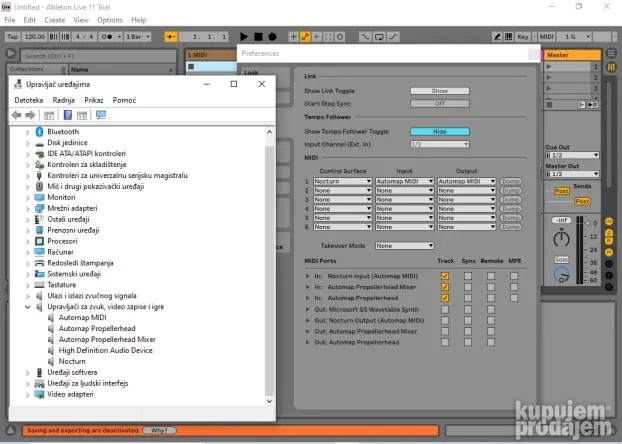The image size is (622, 444).
Task: Open the Takeover Mode dropdown
Action: 404,246
